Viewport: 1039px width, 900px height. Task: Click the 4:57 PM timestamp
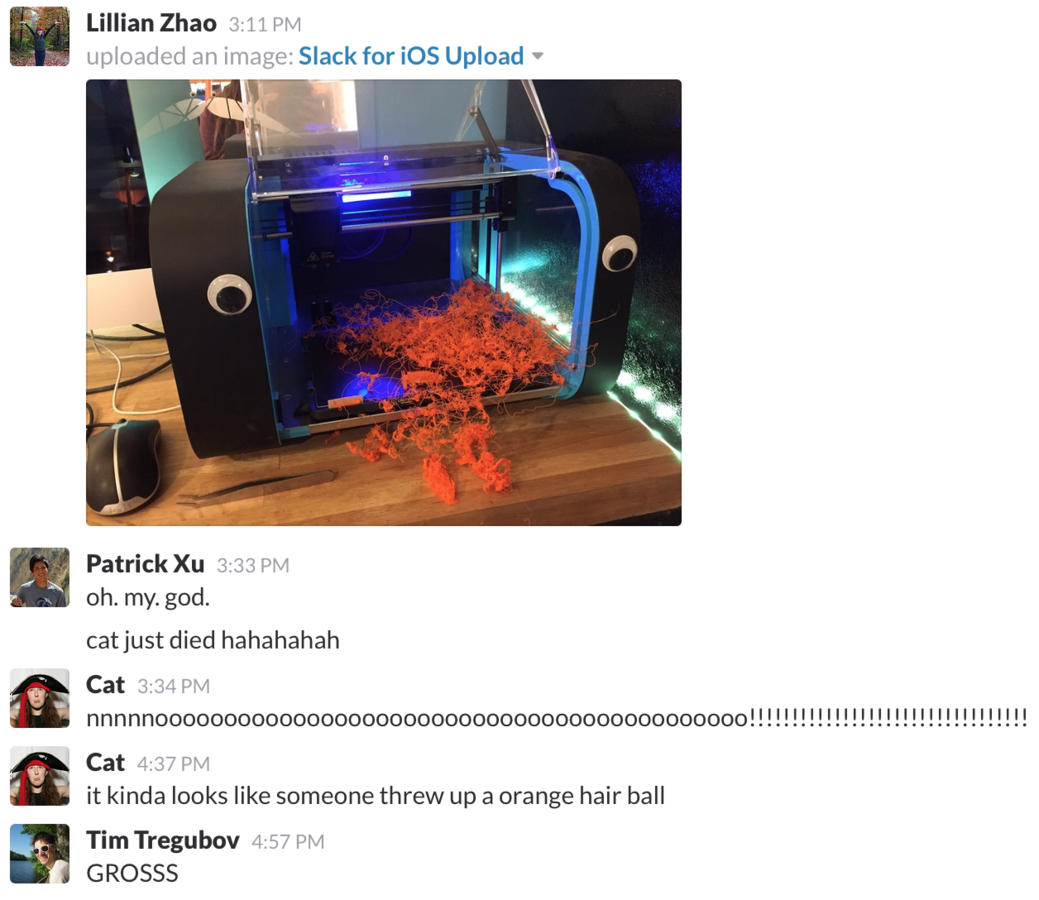point(288,842)
